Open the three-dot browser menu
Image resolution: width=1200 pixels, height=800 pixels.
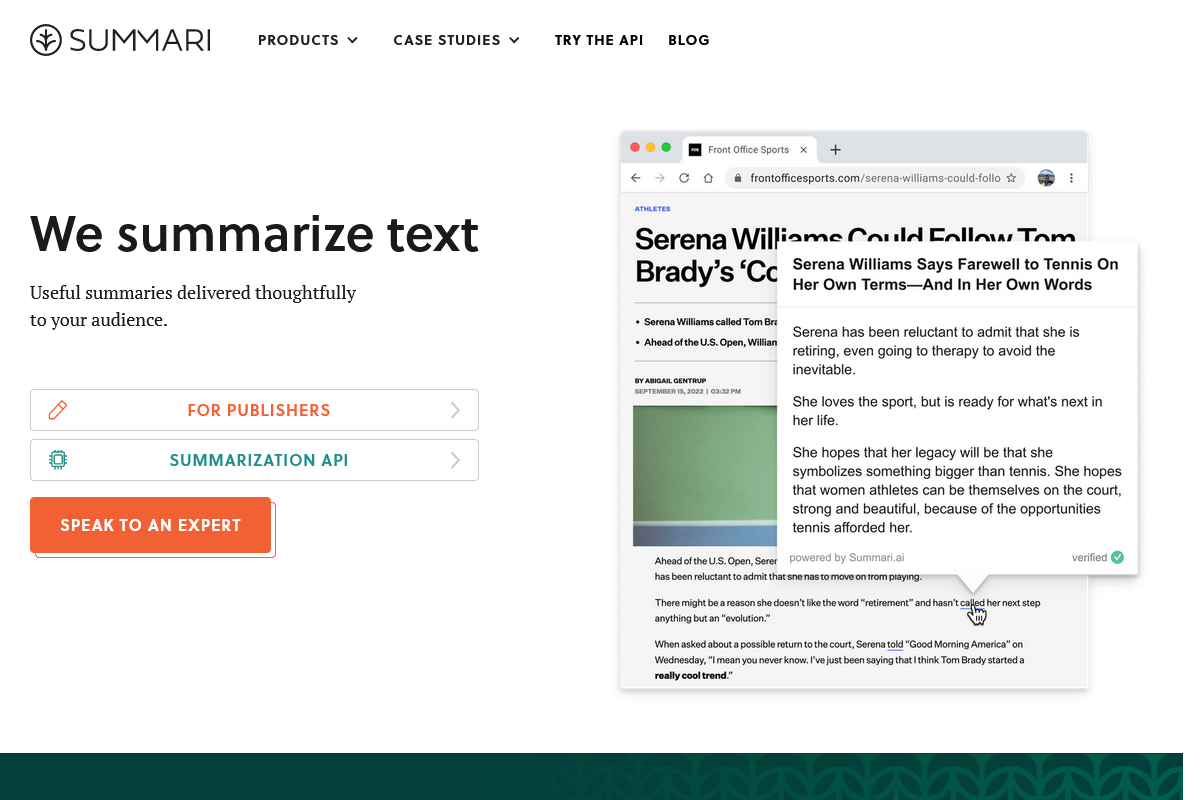click(1071, 177)
